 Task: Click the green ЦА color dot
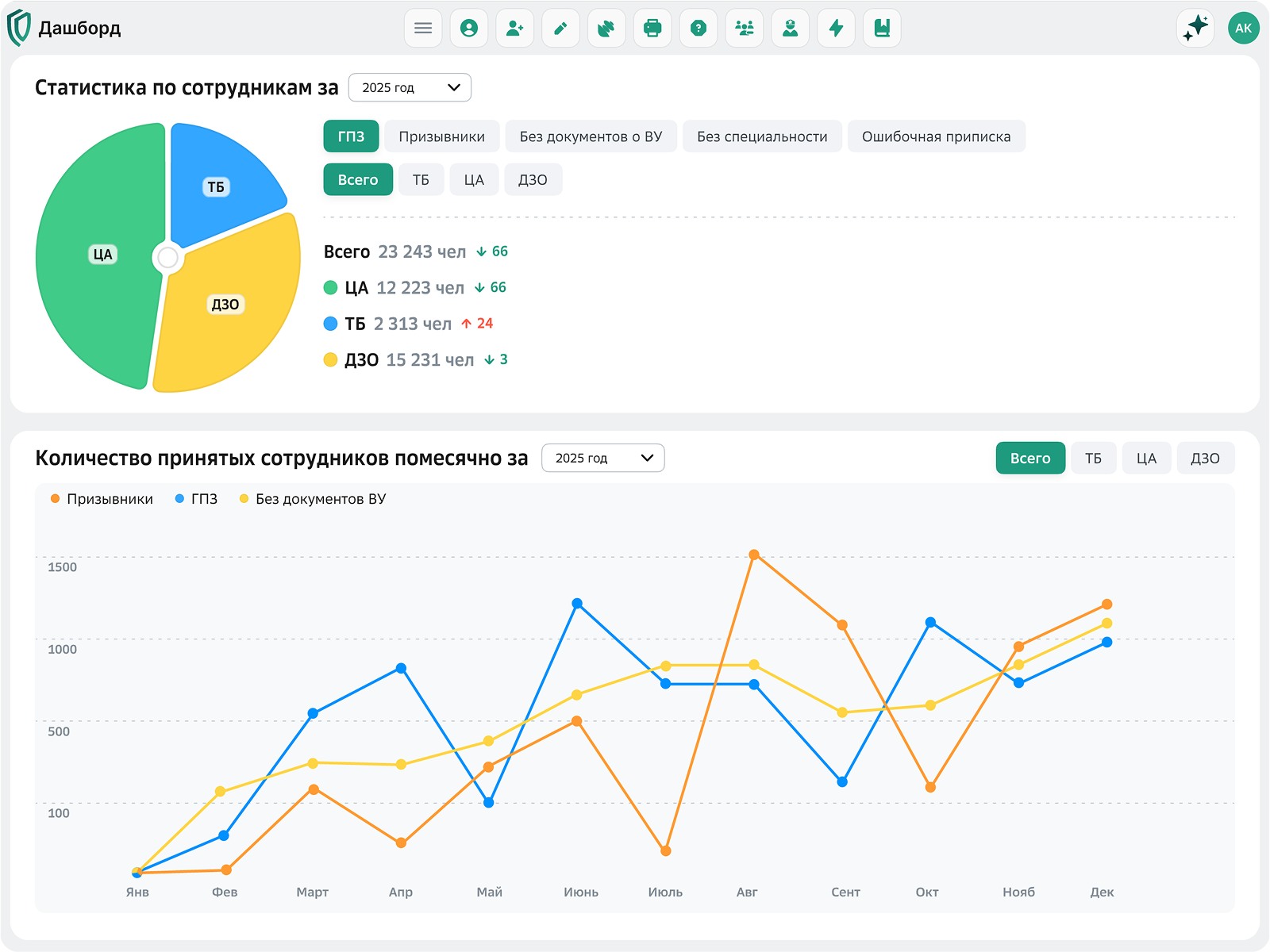point(329,287)
